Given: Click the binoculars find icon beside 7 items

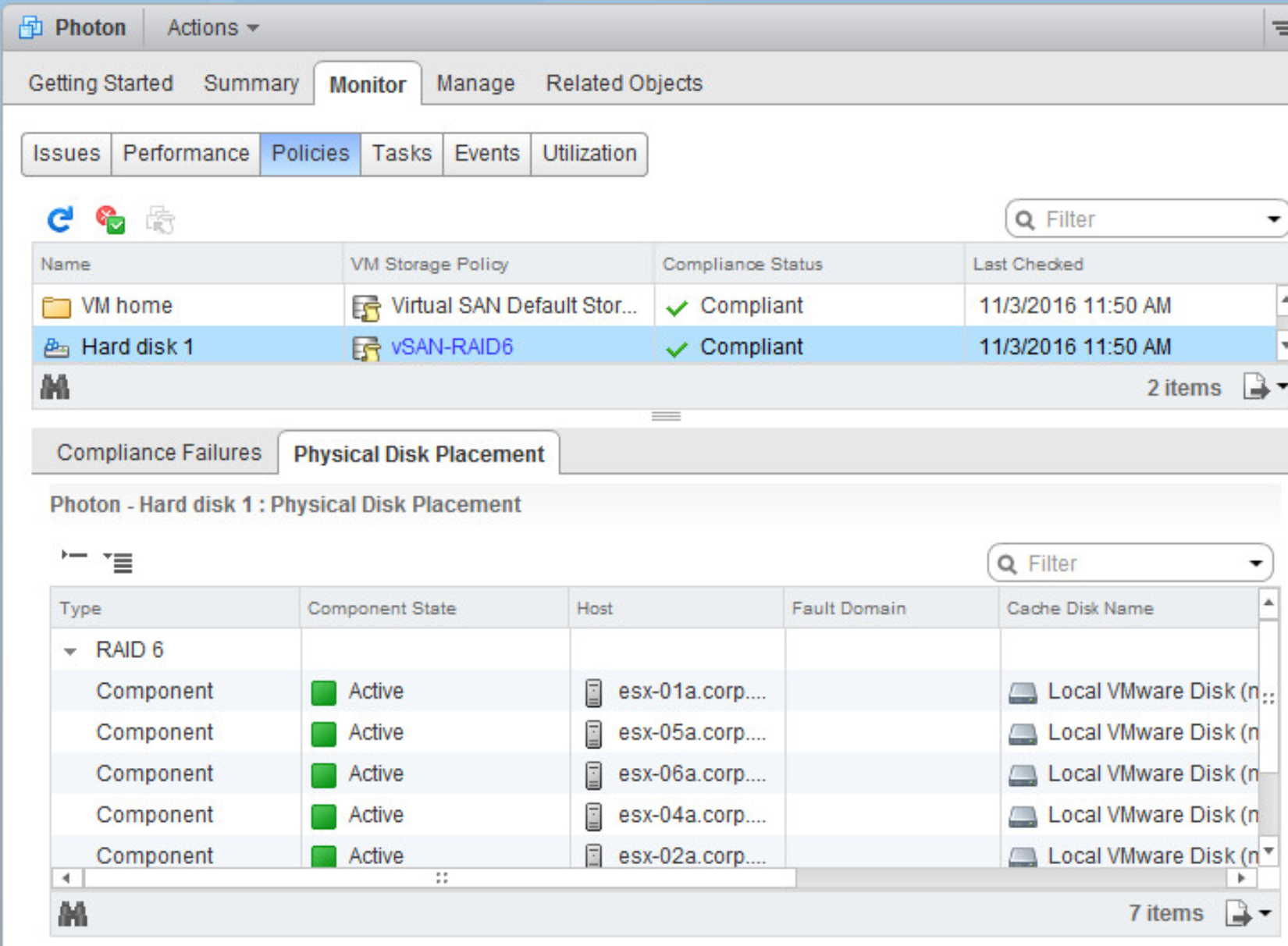Looking at the screenshot, I should tap(73, 913).
